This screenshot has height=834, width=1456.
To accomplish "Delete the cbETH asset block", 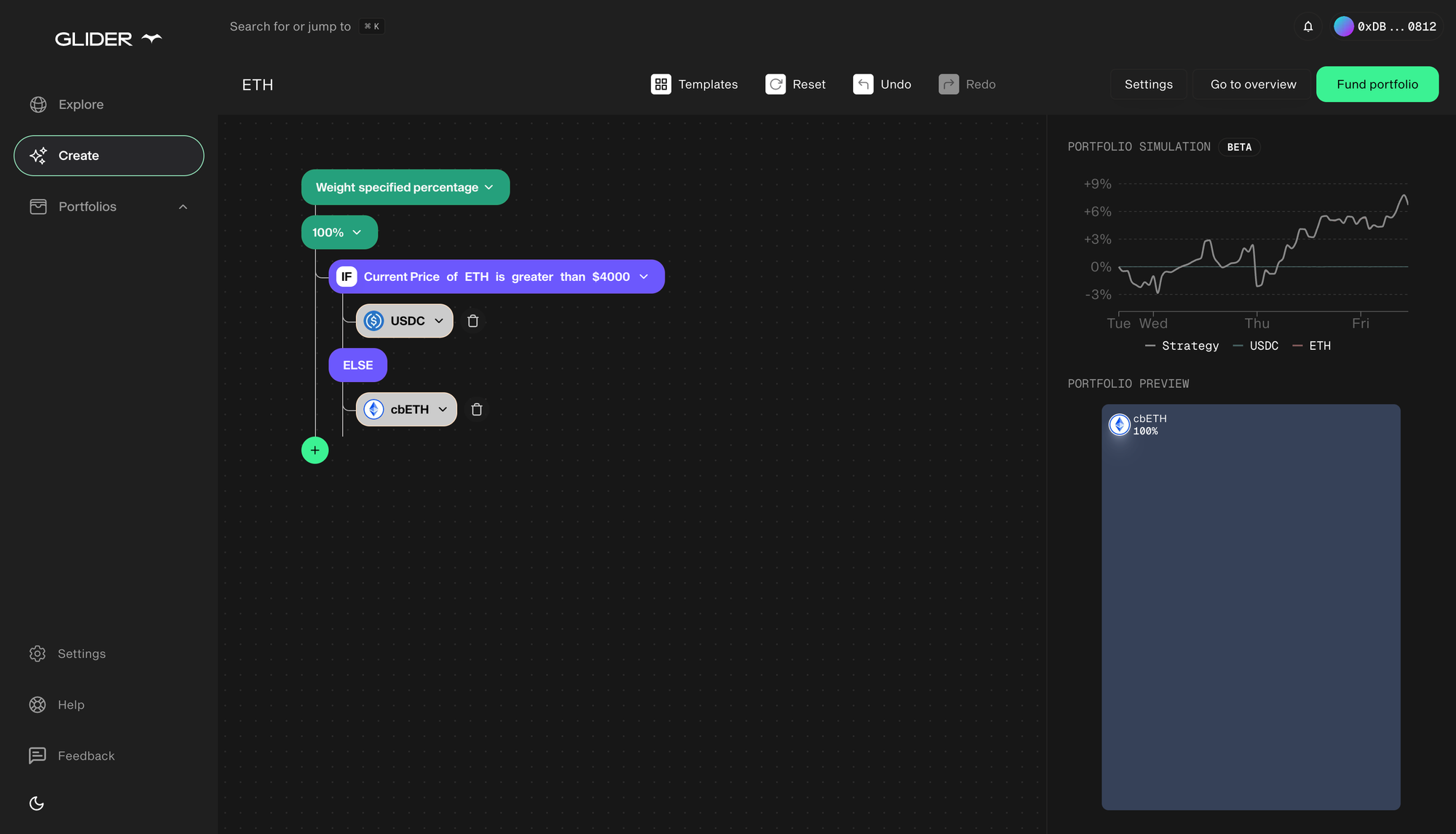I will pyautogui.click(x=477, y=410).
